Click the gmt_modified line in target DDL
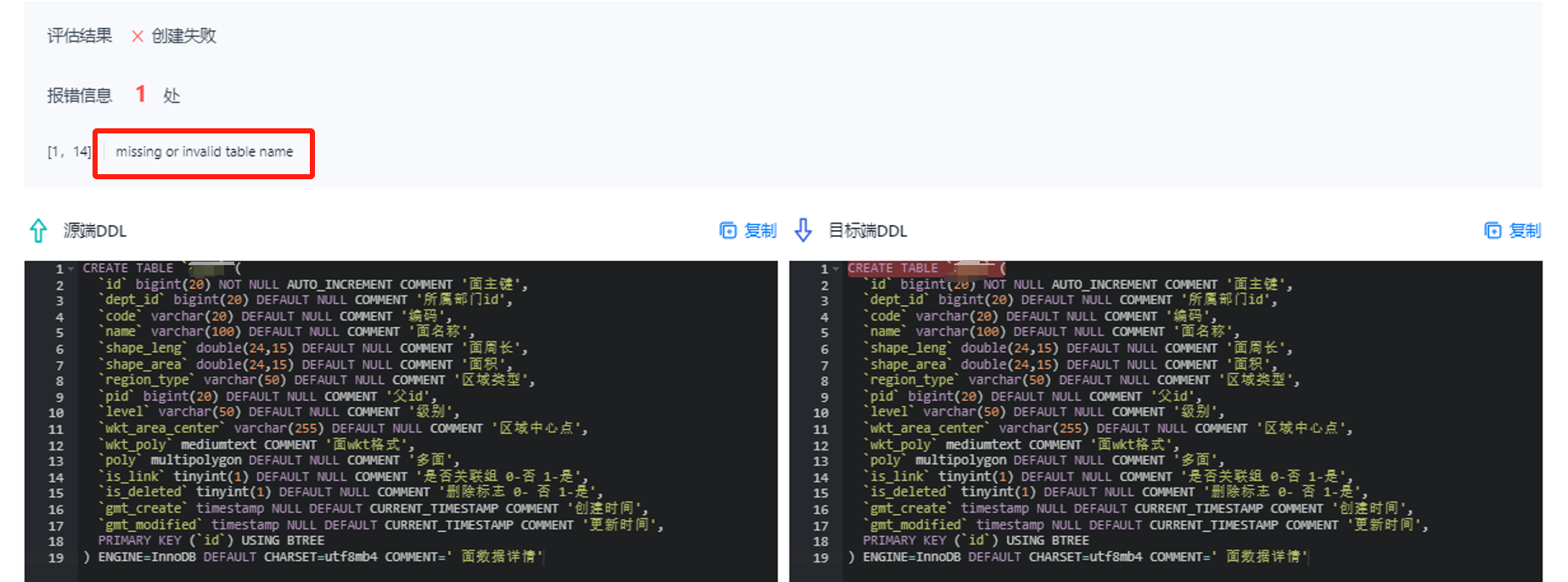1568x582 pixels. [1145, 524]
